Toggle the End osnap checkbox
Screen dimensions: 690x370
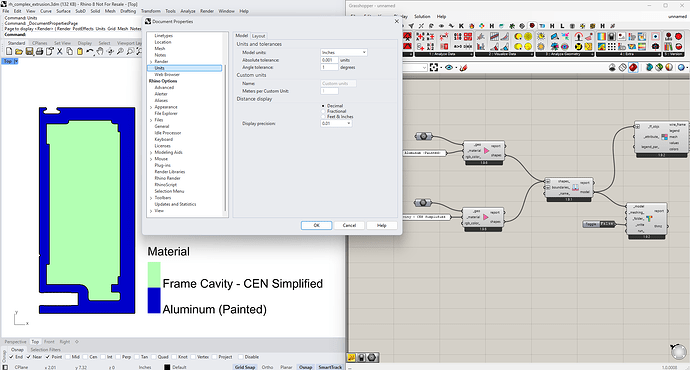(x=11, y=357)
